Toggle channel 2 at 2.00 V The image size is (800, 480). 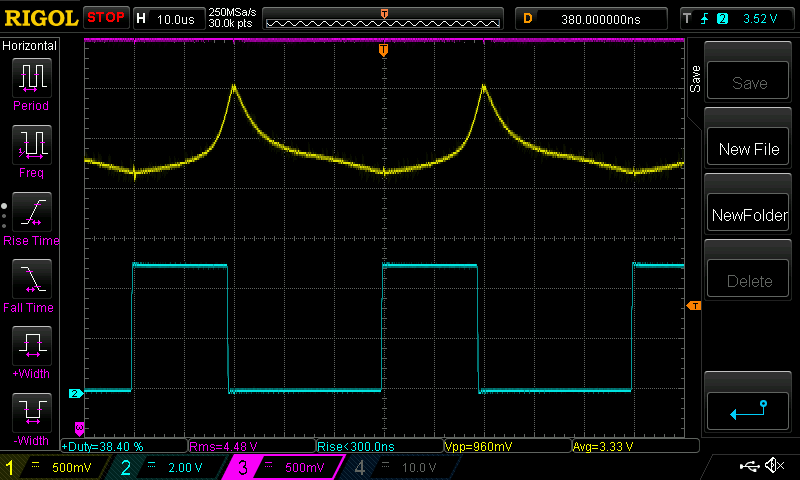pyautogui.click(x=167, y=467)
